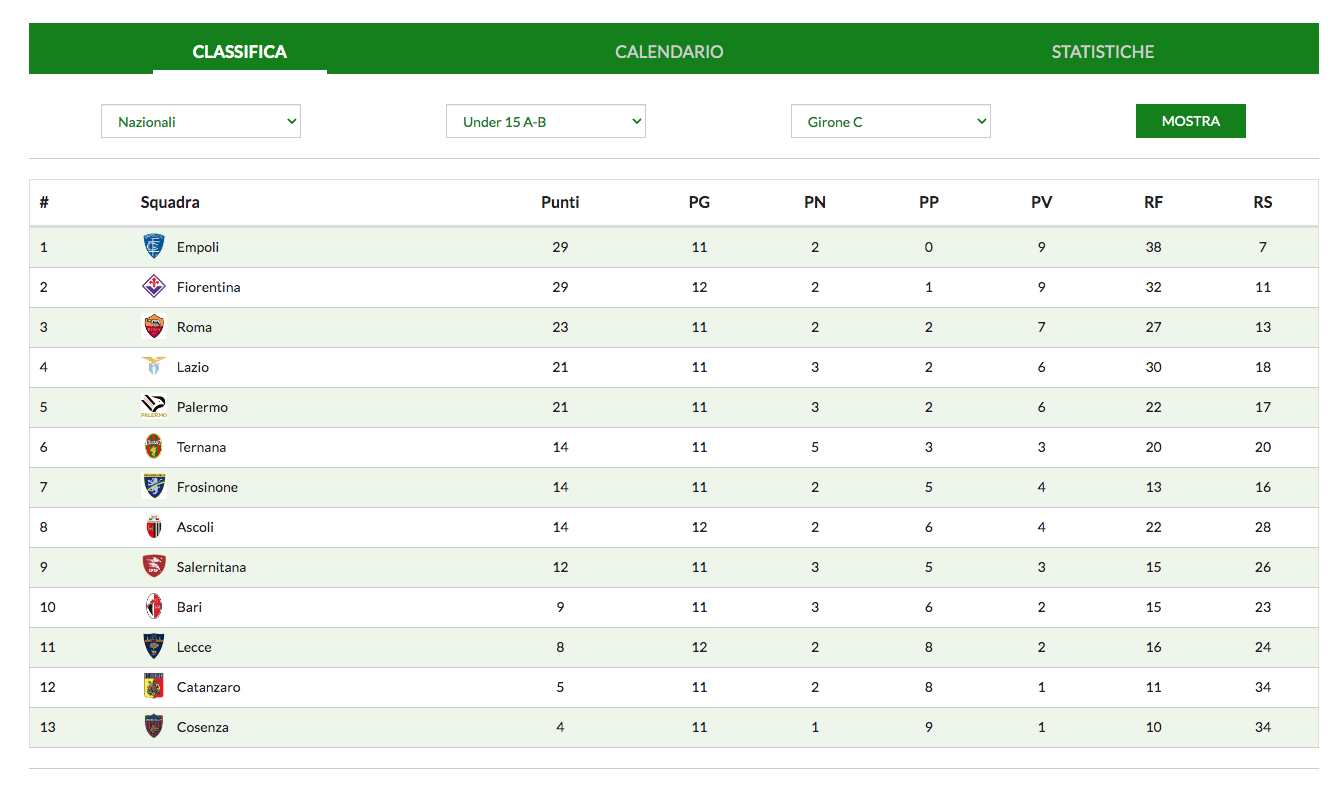Click Ternana's 5 draws value
Viewport: 1338px width, 787px height.
tap(815, 447)
